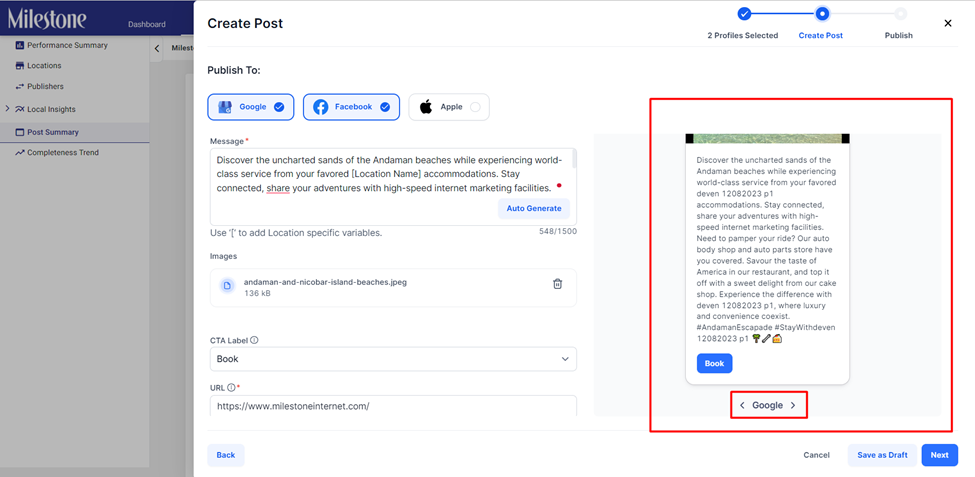Click the message scrollbar

coord(574,160)
